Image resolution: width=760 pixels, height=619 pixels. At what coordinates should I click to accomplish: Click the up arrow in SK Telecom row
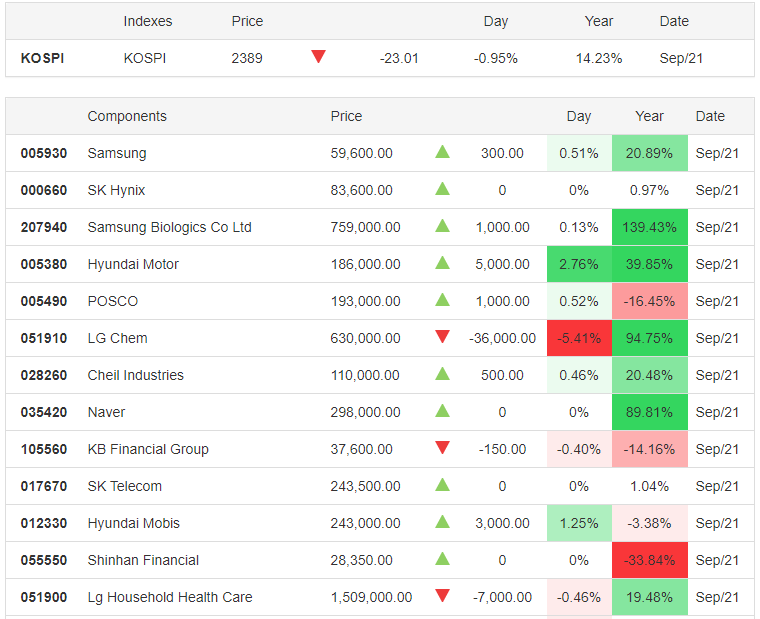(443, 485)
